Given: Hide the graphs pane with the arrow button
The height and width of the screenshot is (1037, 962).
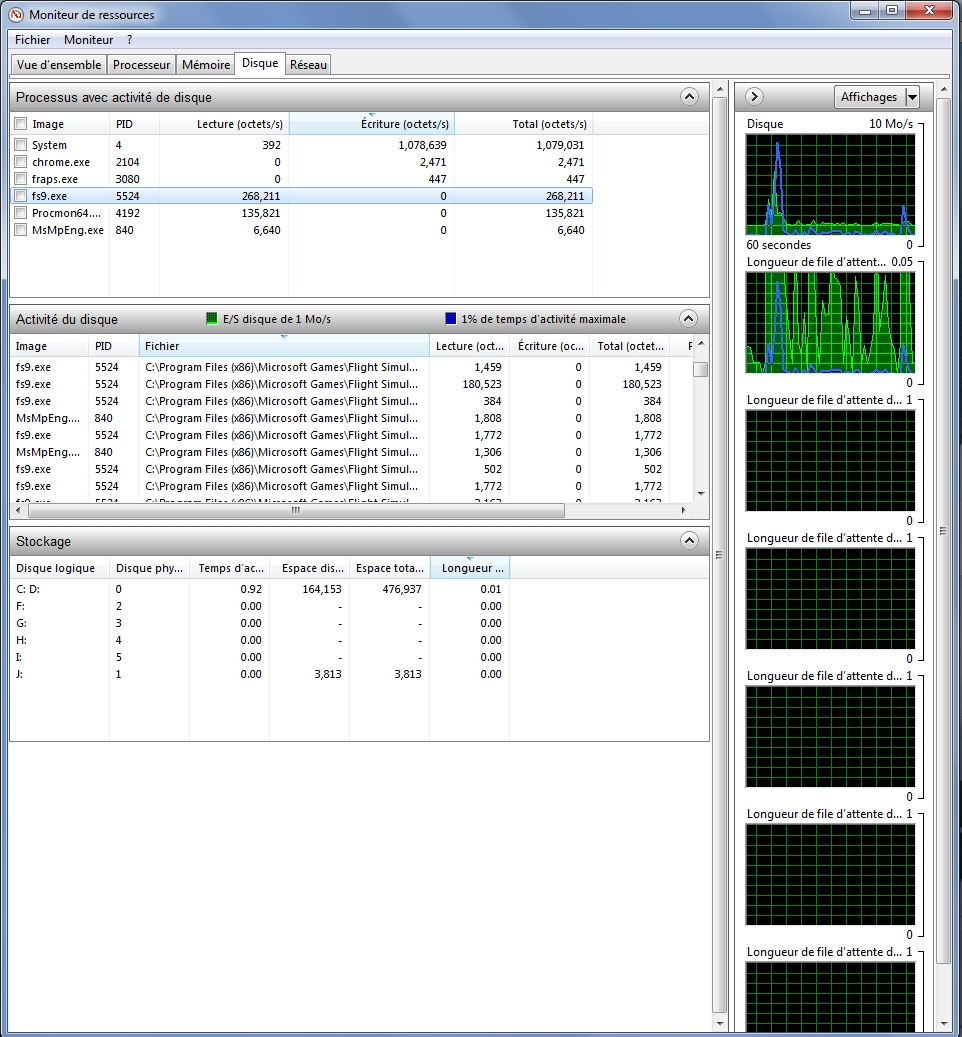Looking at the screenshot, I should [x=754, y=97].
